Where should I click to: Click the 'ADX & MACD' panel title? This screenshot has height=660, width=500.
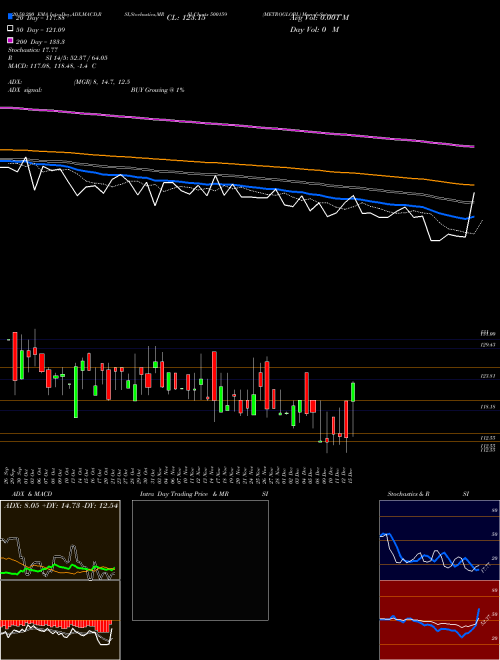[32, 494]
